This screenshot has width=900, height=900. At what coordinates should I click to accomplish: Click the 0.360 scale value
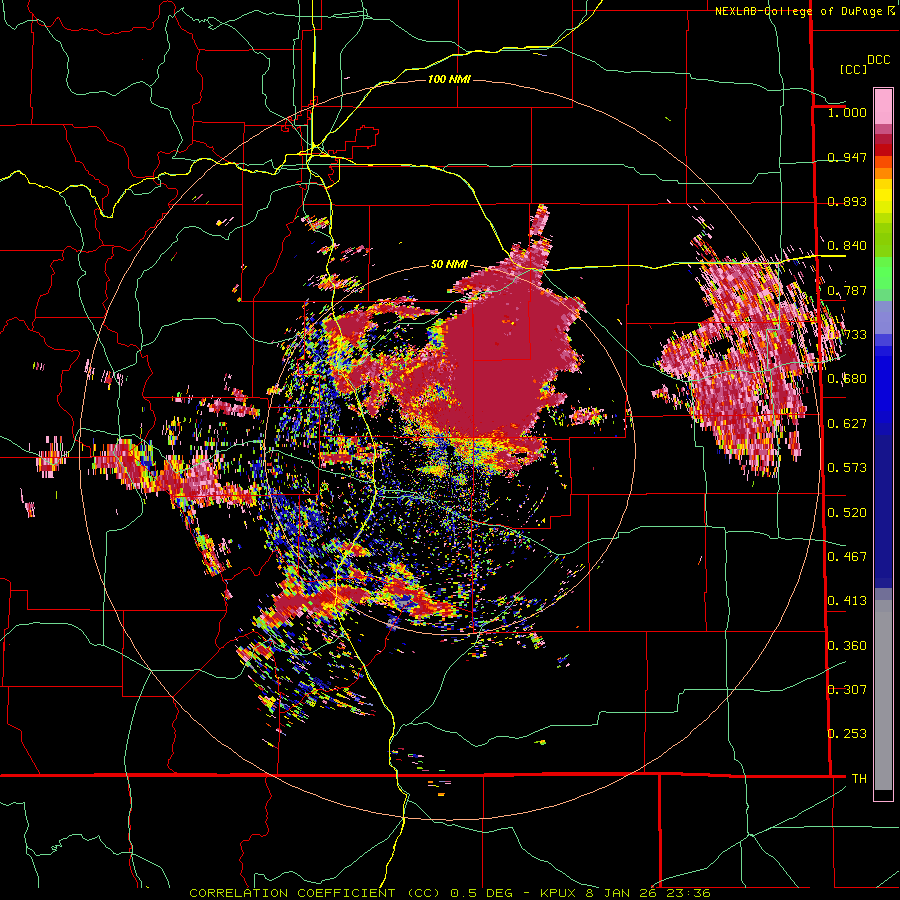point(847,646)
